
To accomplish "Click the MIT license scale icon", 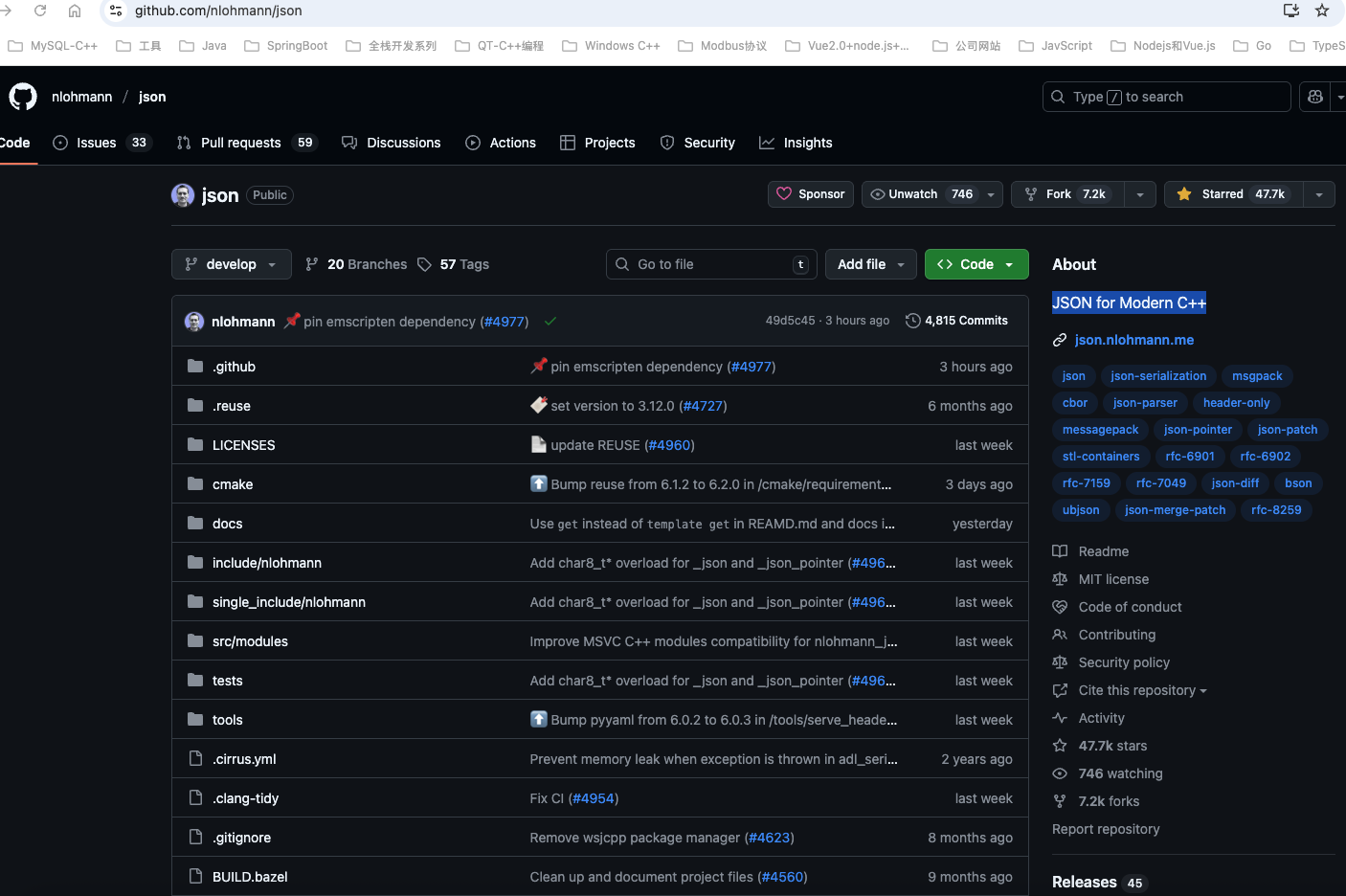I will pos(1060,579).
